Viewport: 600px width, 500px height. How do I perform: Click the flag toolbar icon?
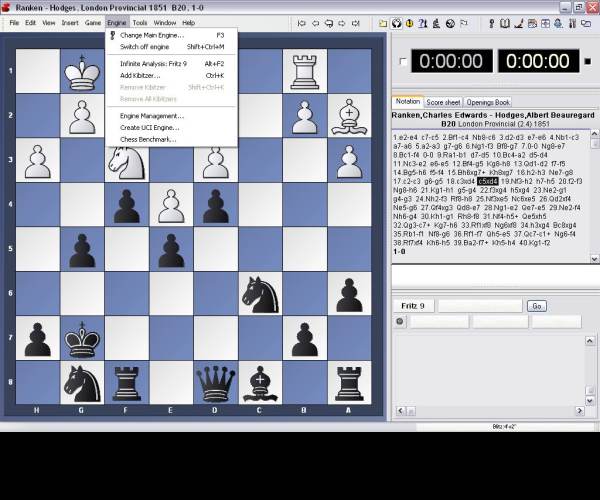coord(464,24)
